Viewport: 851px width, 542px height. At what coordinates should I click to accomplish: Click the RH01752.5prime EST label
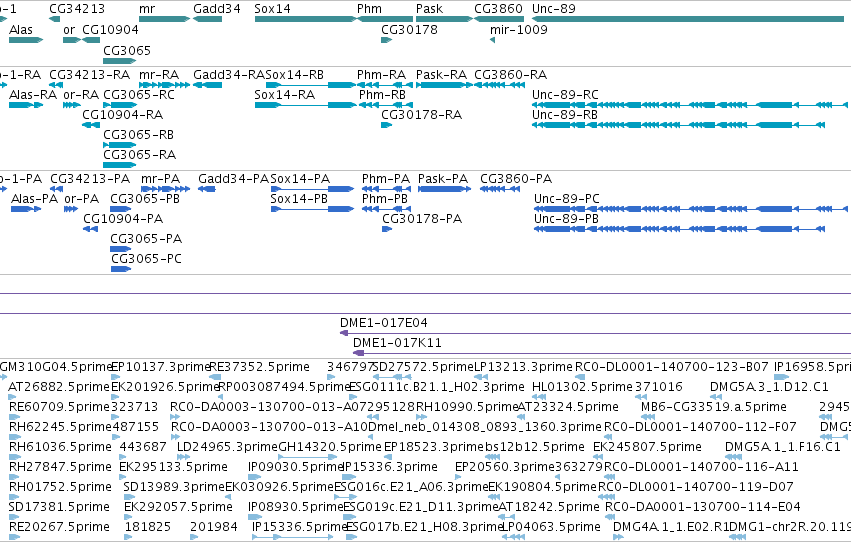60,487
